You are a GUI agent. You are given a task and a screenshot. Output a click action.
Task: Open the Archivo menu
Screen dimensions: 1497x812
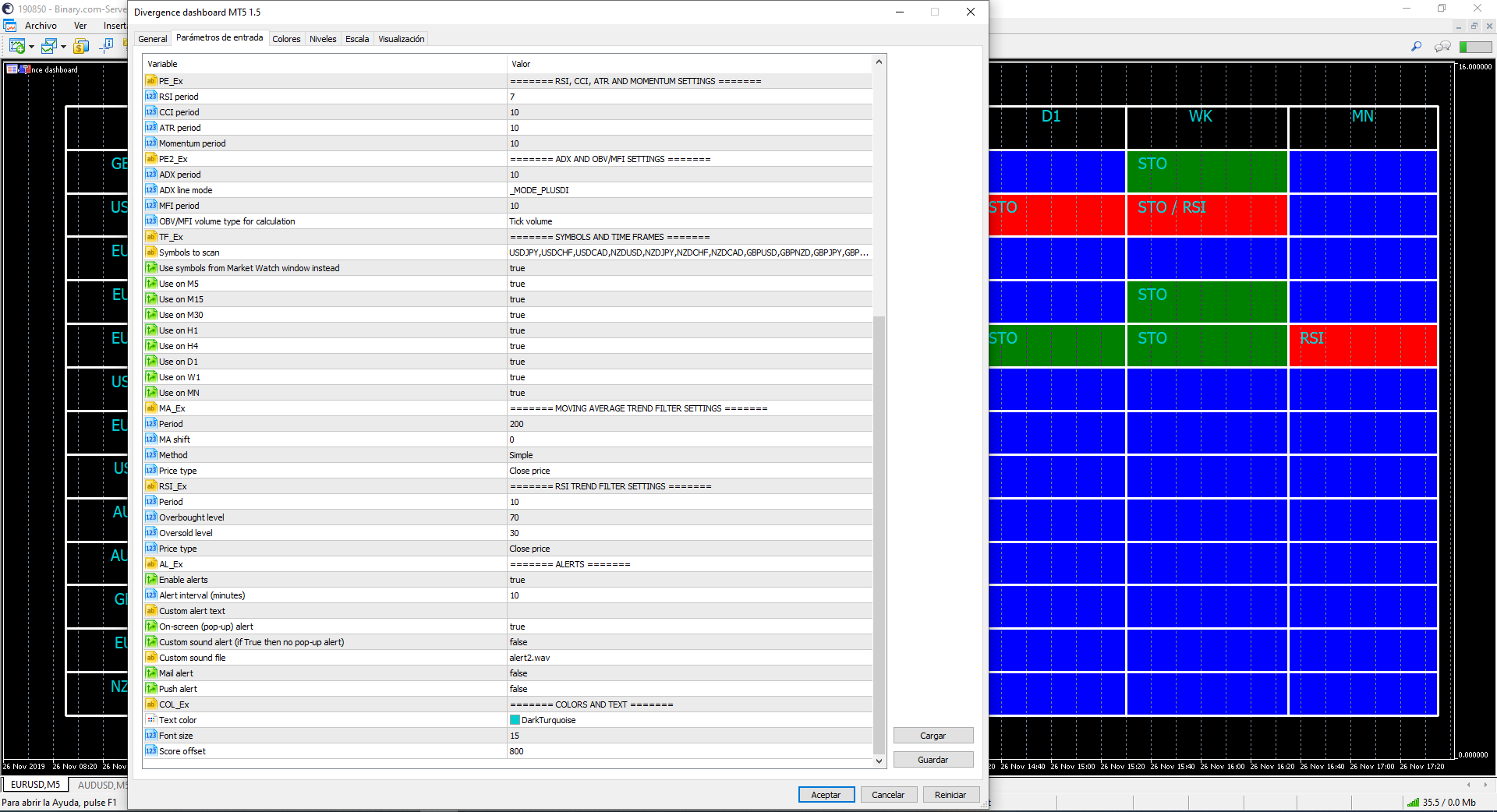pyautogui.click(x=41, y=26)
